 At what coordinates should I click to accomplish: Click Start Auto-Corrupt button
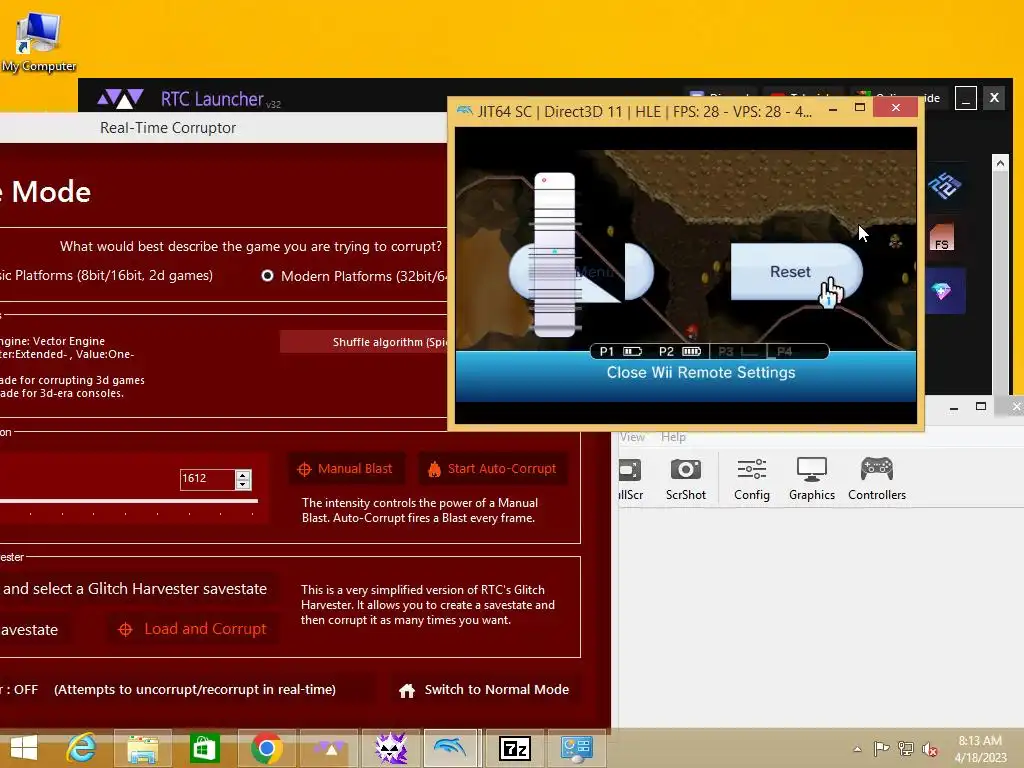click(492, 469)
